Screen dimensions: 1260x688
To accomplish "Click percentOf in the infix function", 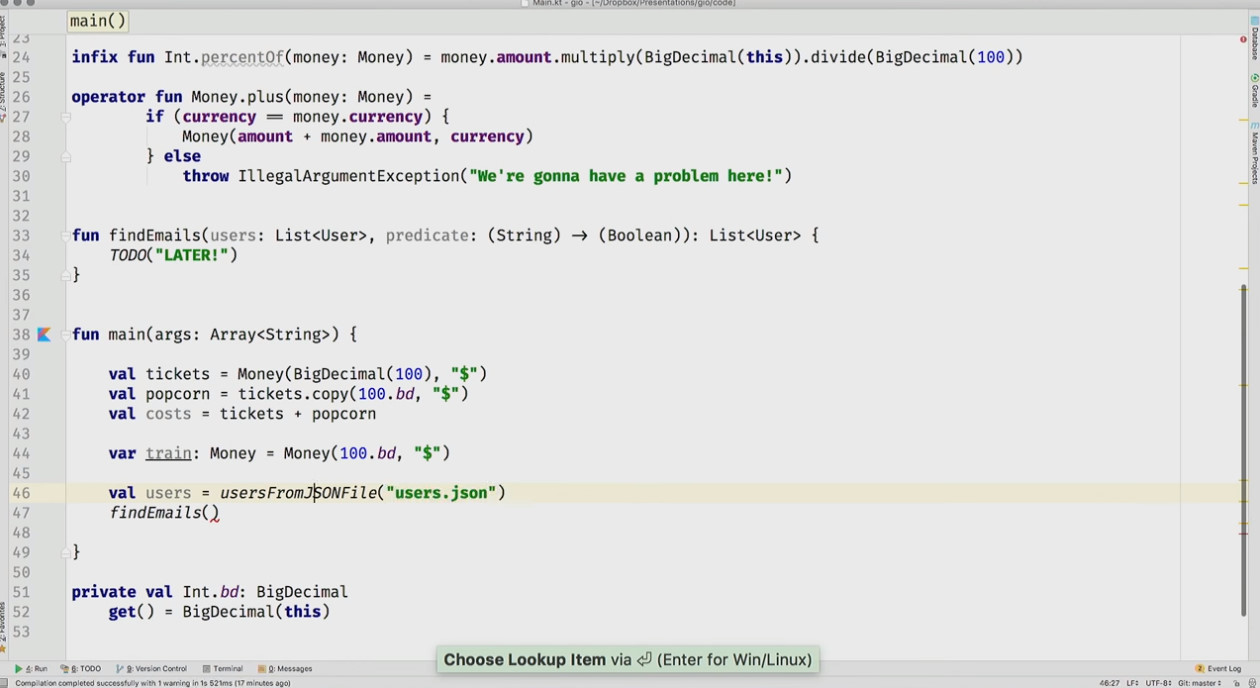I will click(x=242, y=57).
